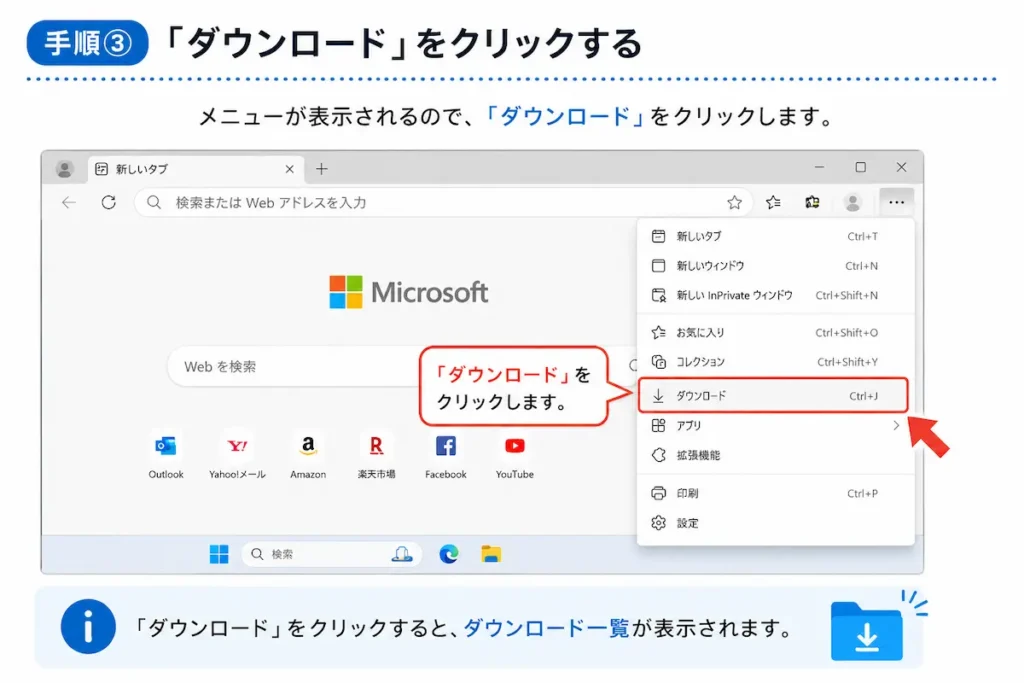Open 設定 from the menu
1024x683 pixels.
[775, 523]
